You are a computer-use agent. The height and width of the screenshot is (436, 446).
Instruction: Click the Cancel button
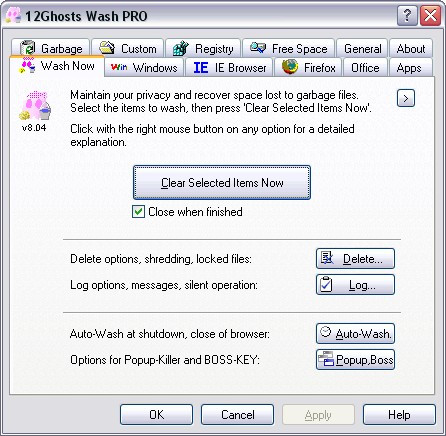pyautogui.click(x=237, y=415)
